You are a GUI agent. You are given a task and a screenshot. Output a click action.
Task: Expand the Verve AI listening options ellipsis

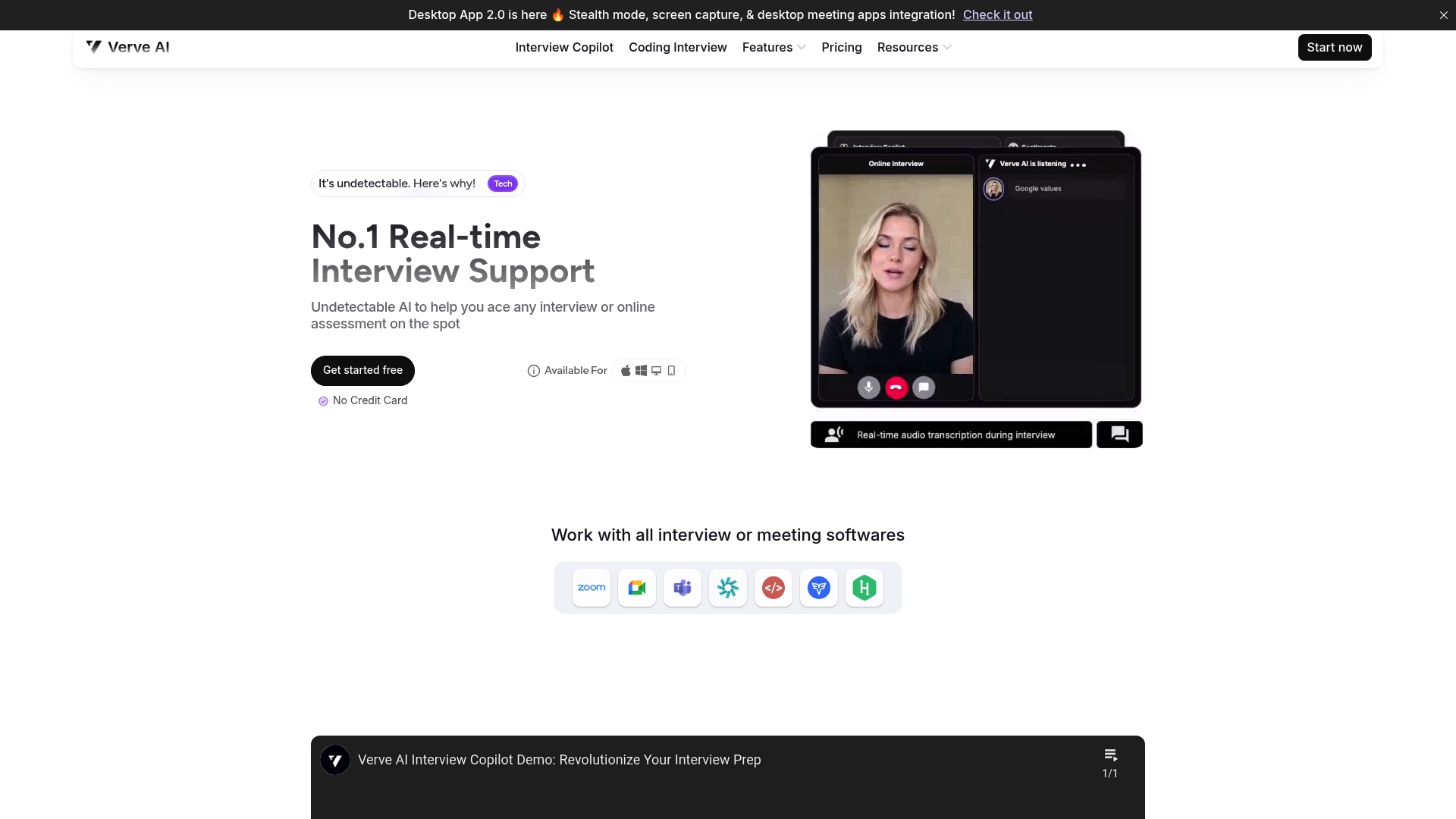tap(1079, 164)
